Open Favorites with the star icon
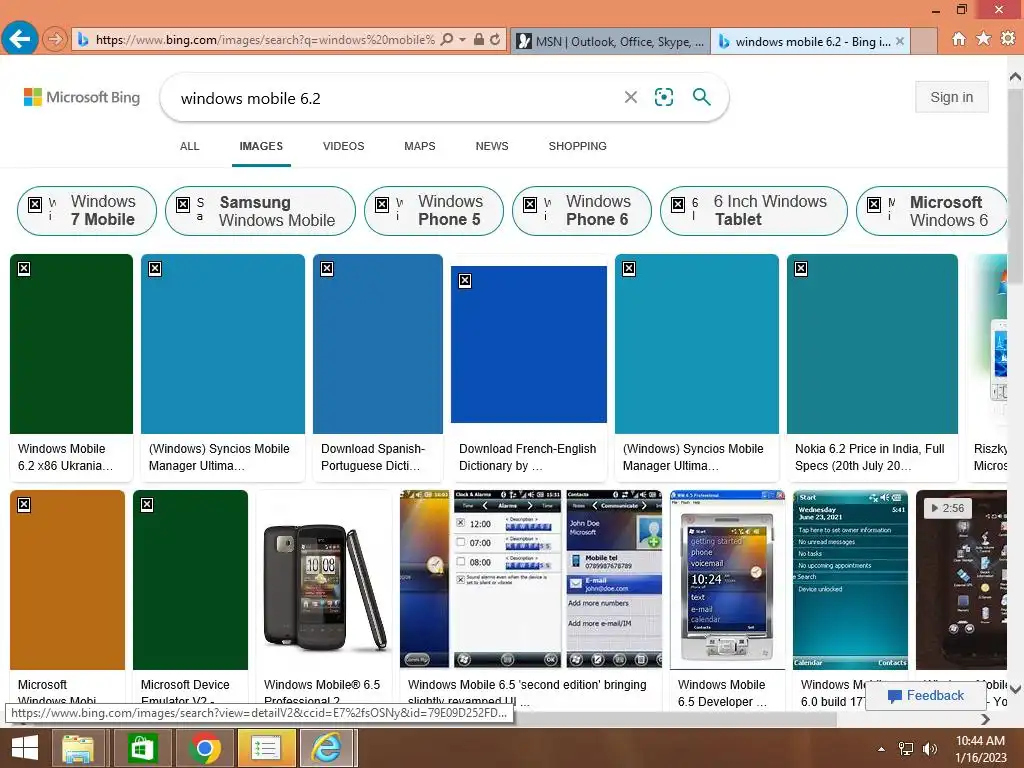Screen dimensions: 1024x768 [983, 39]
